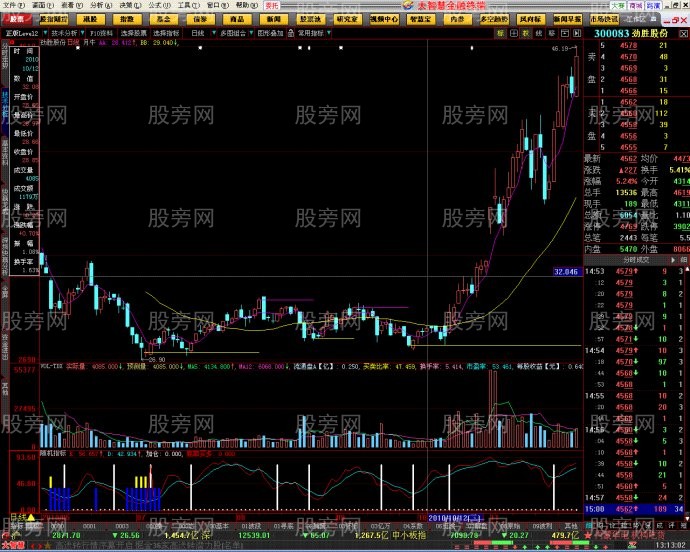Close the 300083 quote panel X icon

pyautogui.click(x=683, y=33)
